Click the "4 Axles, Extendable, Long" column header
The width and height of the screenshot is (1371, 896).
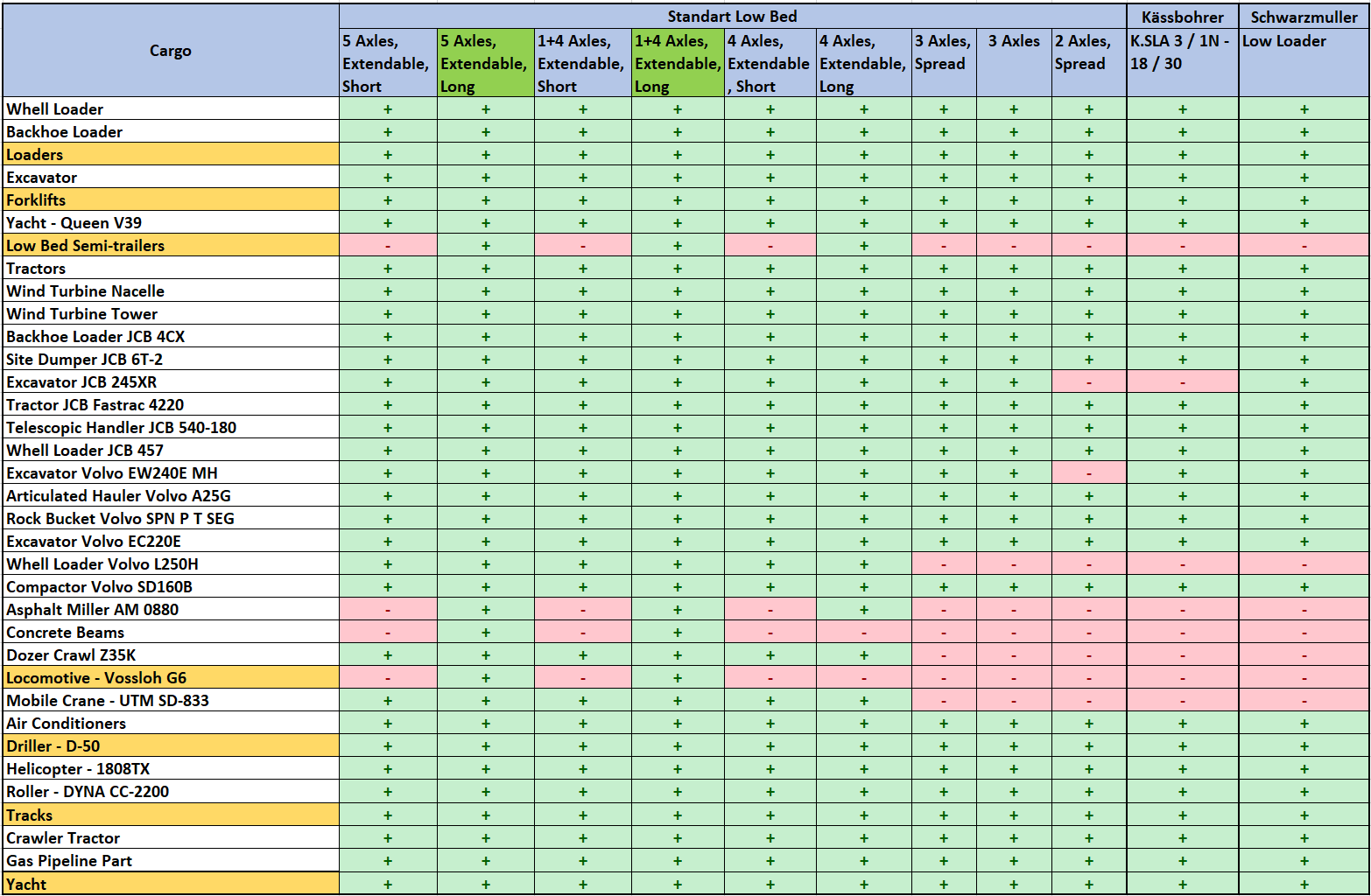(x=864, y=63)
